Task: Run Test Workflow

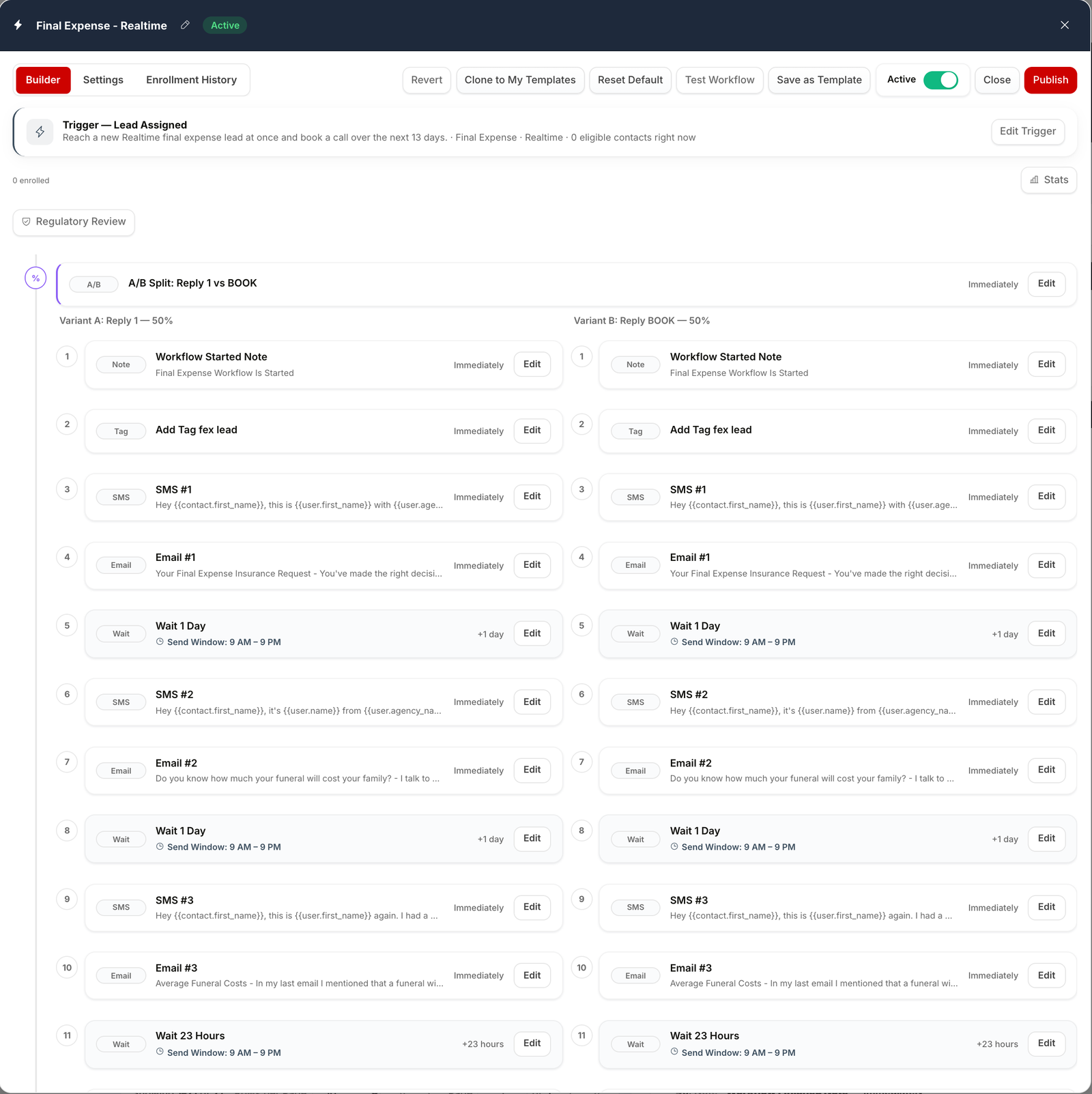Action: click(719, 80)
